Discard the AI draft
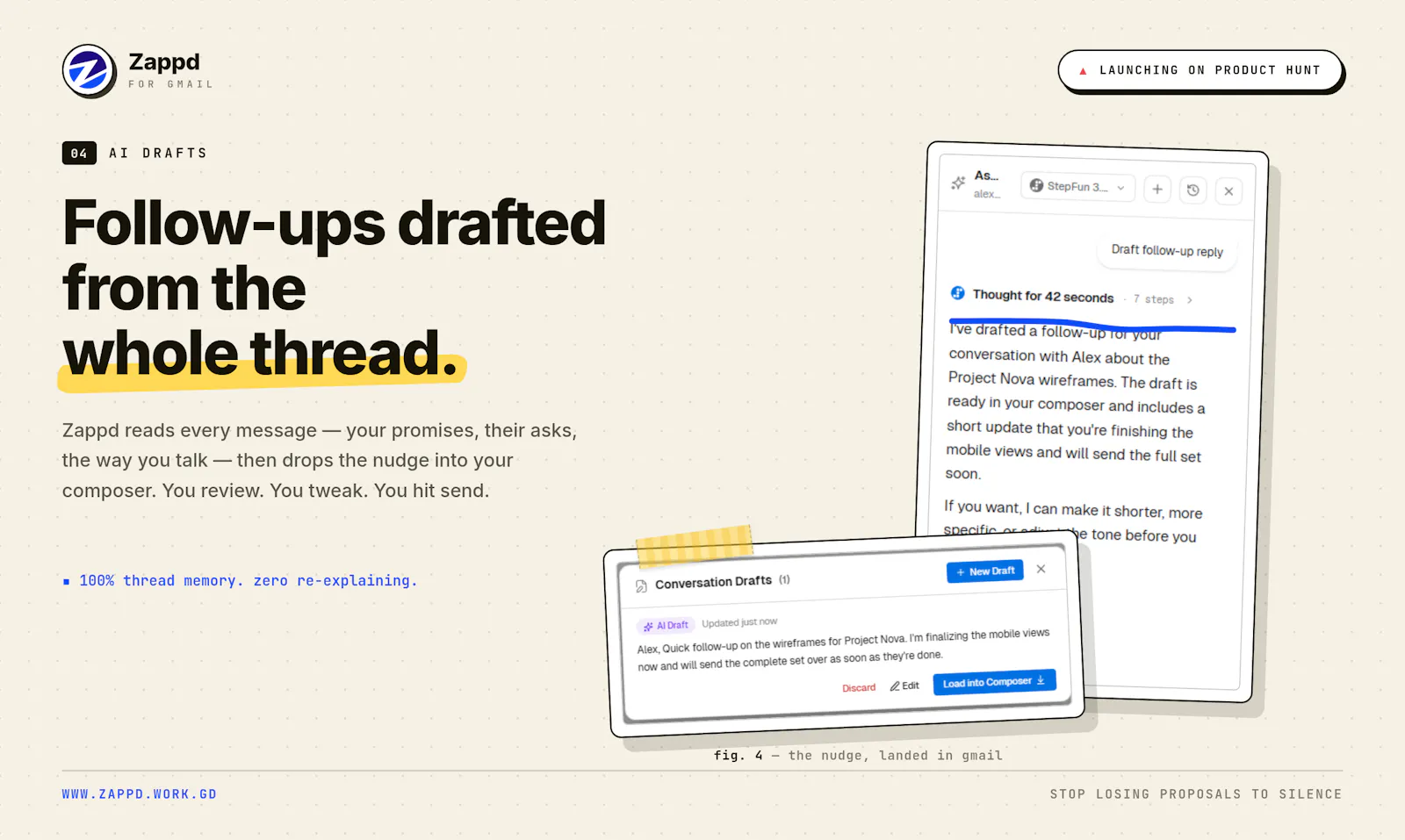1405x840 pixels. (x=859, y=688)
